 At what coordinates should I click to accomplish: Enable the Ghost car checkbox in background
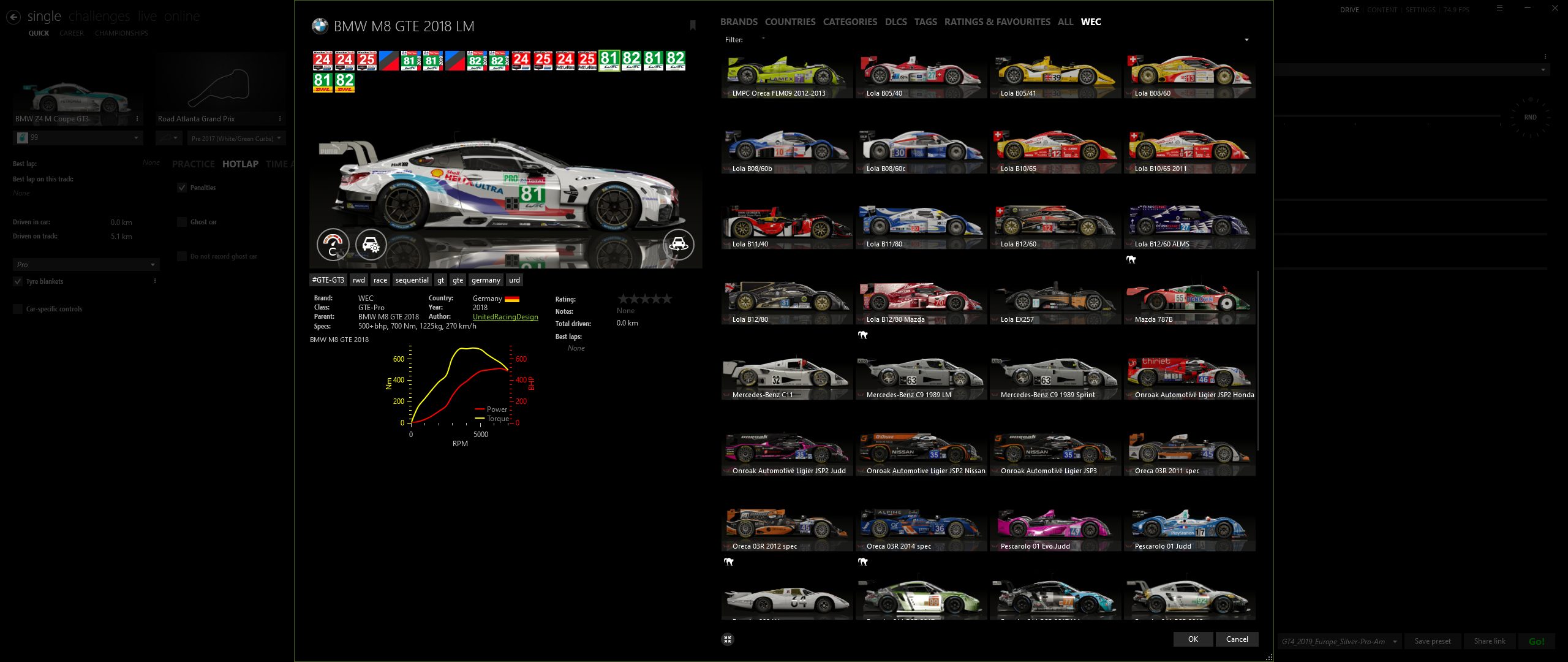click(x=182, y=222)
